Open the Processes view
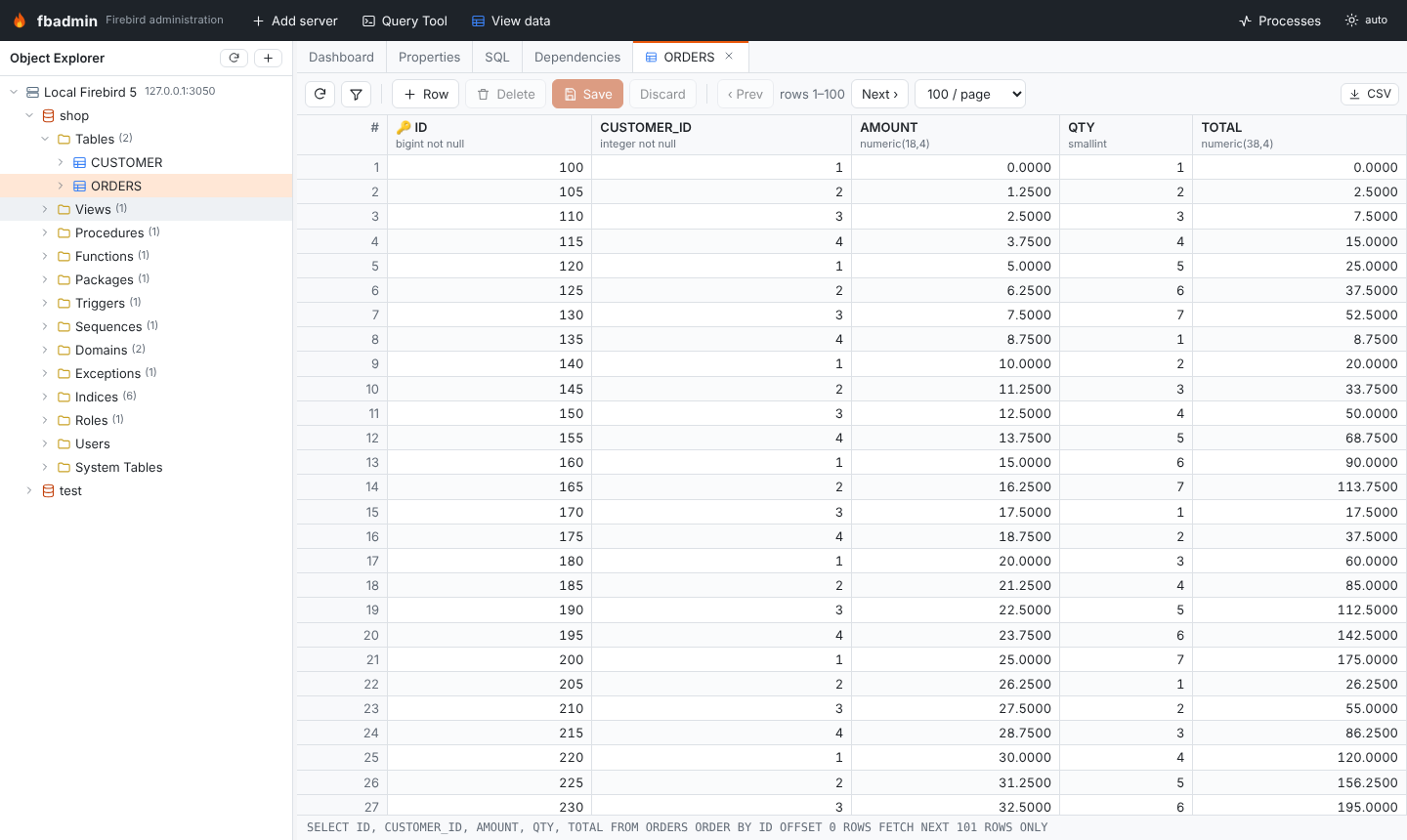The image size is (1407, 840). click(1280, 21)
